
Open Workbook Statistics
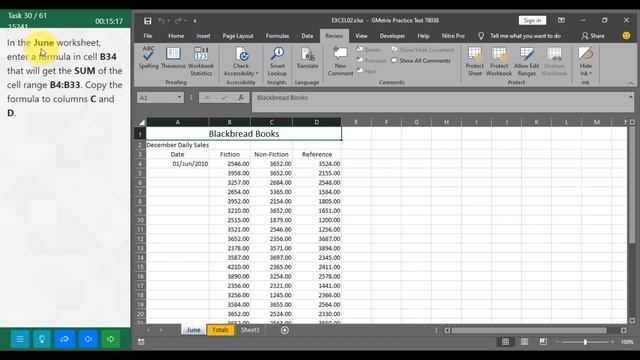pyautogui.click(x=201, y=61)
